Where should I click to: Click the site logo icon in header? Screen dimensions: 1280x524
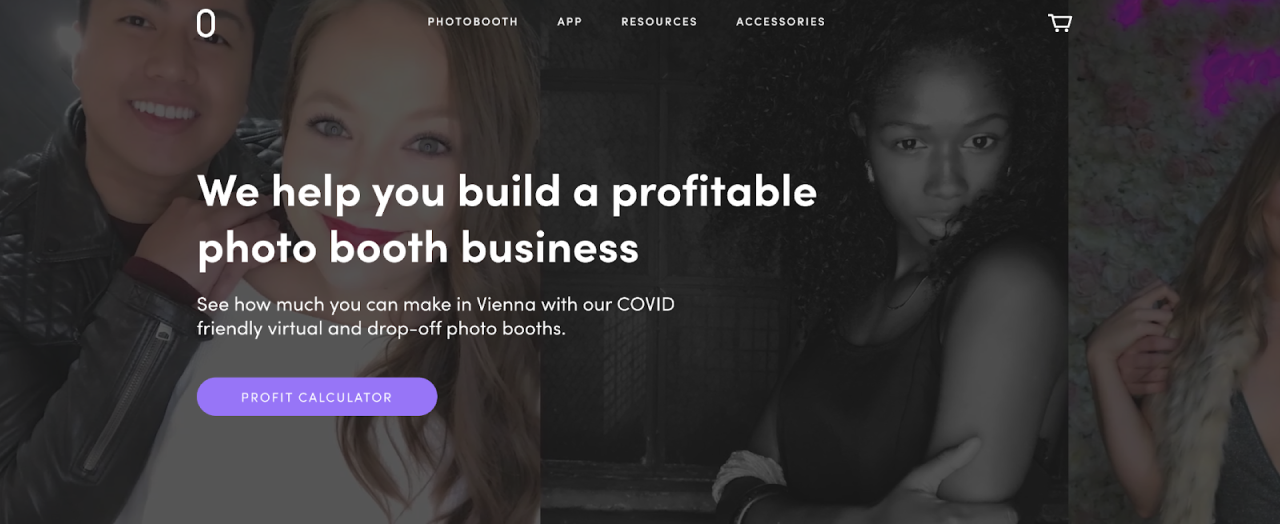(x=206, y=23)
